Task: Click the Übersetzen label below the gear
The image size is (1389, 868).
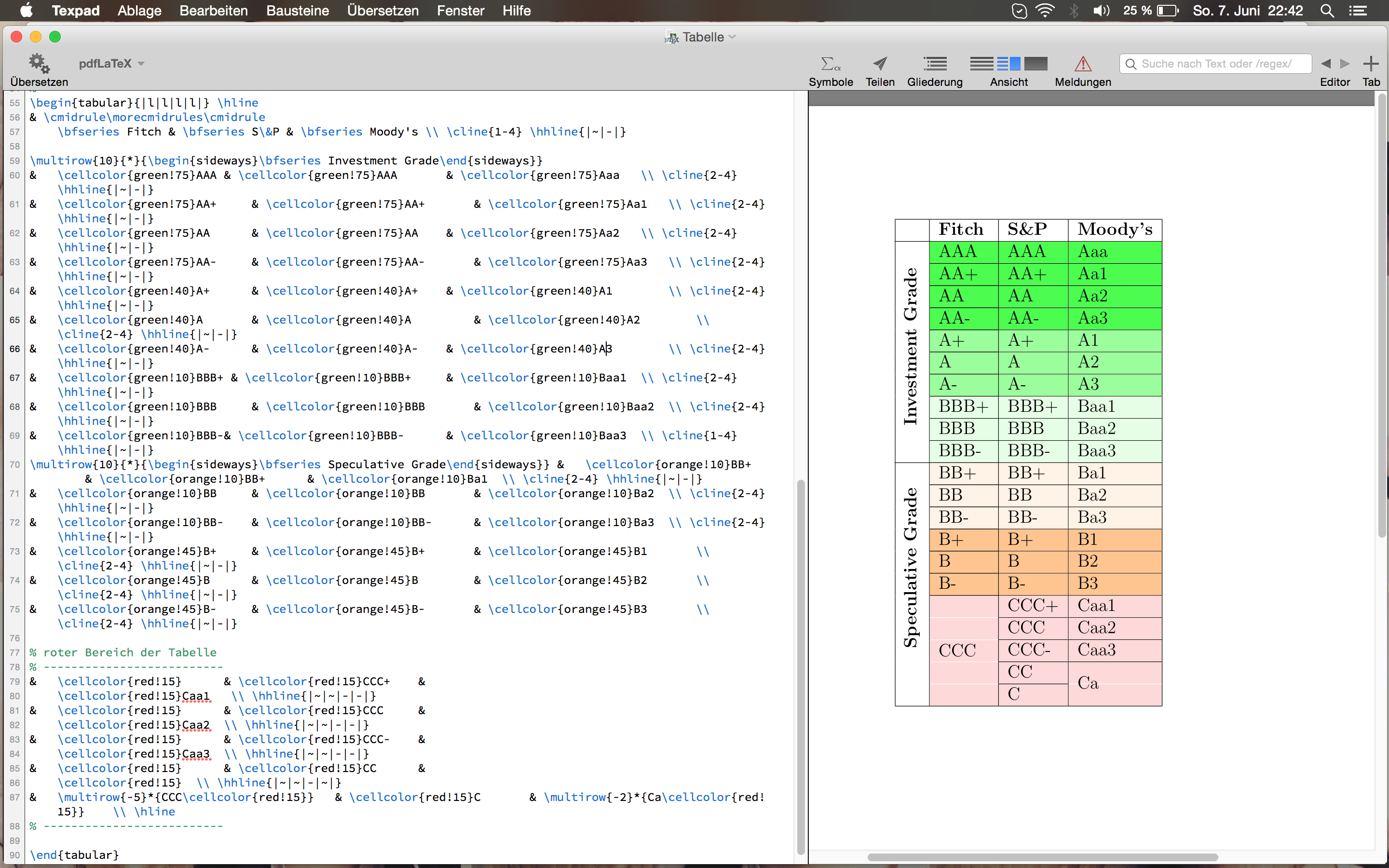Action: coord(39,82)
